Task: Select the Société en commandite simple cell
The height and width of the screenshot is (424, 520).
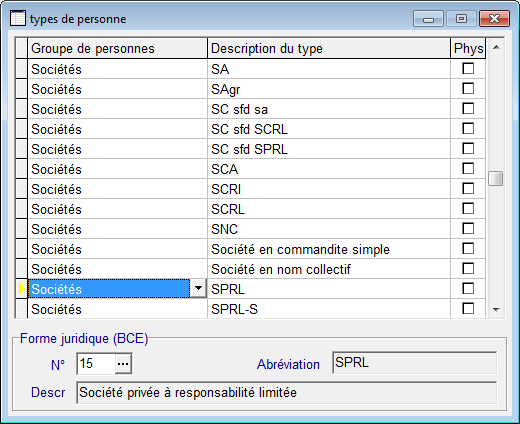Action: tap(329, 249)
